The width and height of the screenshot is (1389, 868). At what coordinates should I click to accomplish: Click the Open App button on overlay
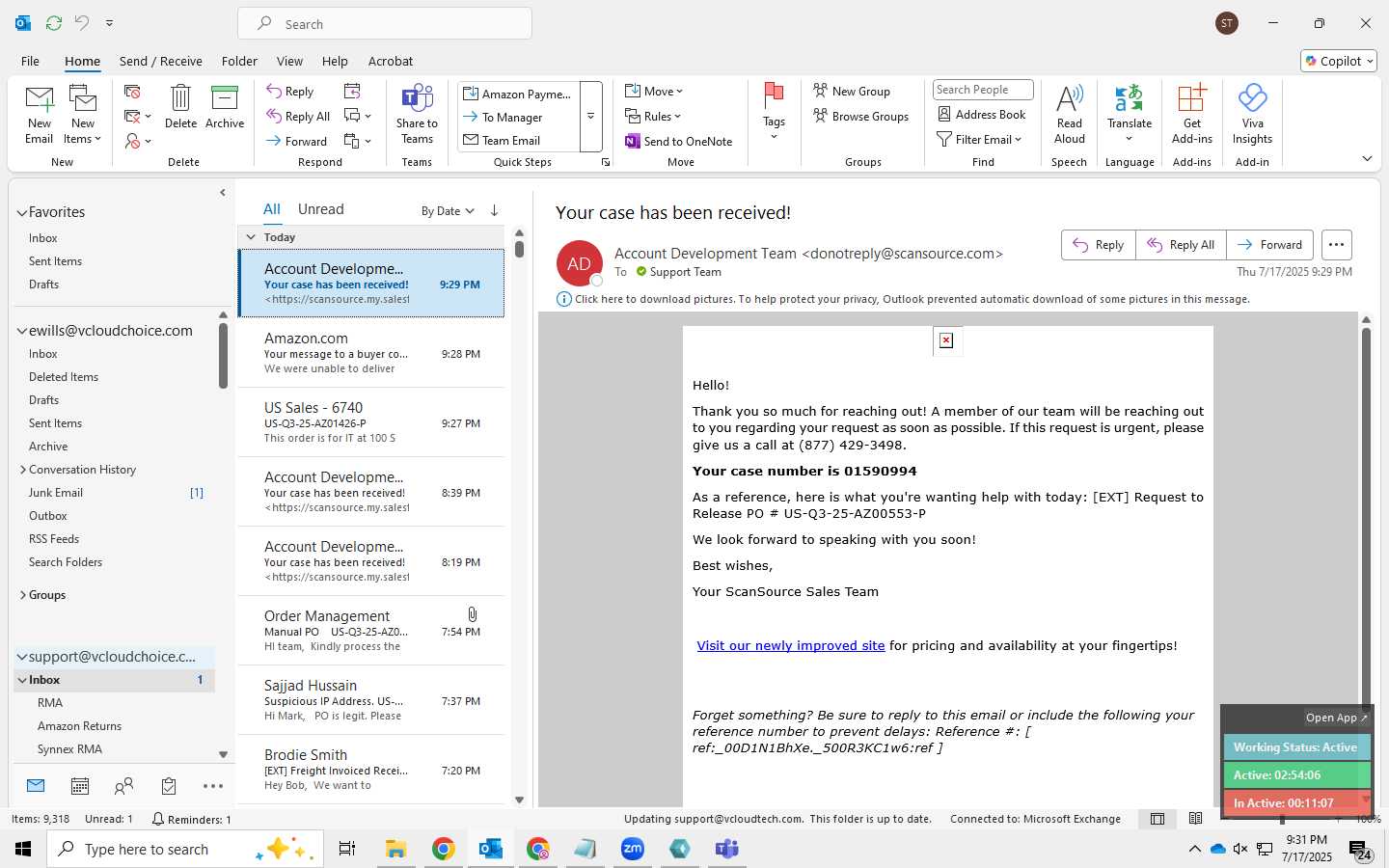(1337, 718)
